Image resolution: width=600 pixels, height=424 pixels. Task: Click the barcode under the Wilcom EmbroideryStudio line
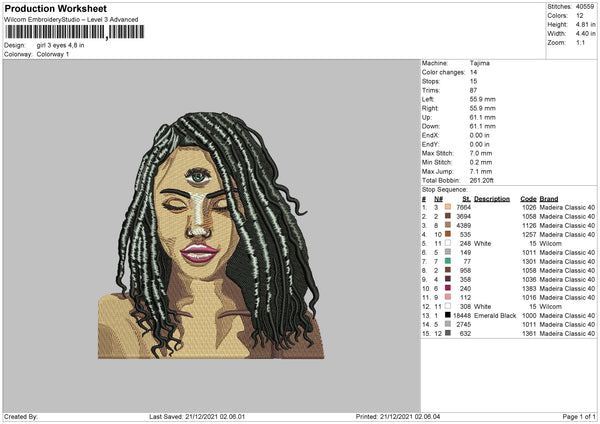click(x=75, y=32)
